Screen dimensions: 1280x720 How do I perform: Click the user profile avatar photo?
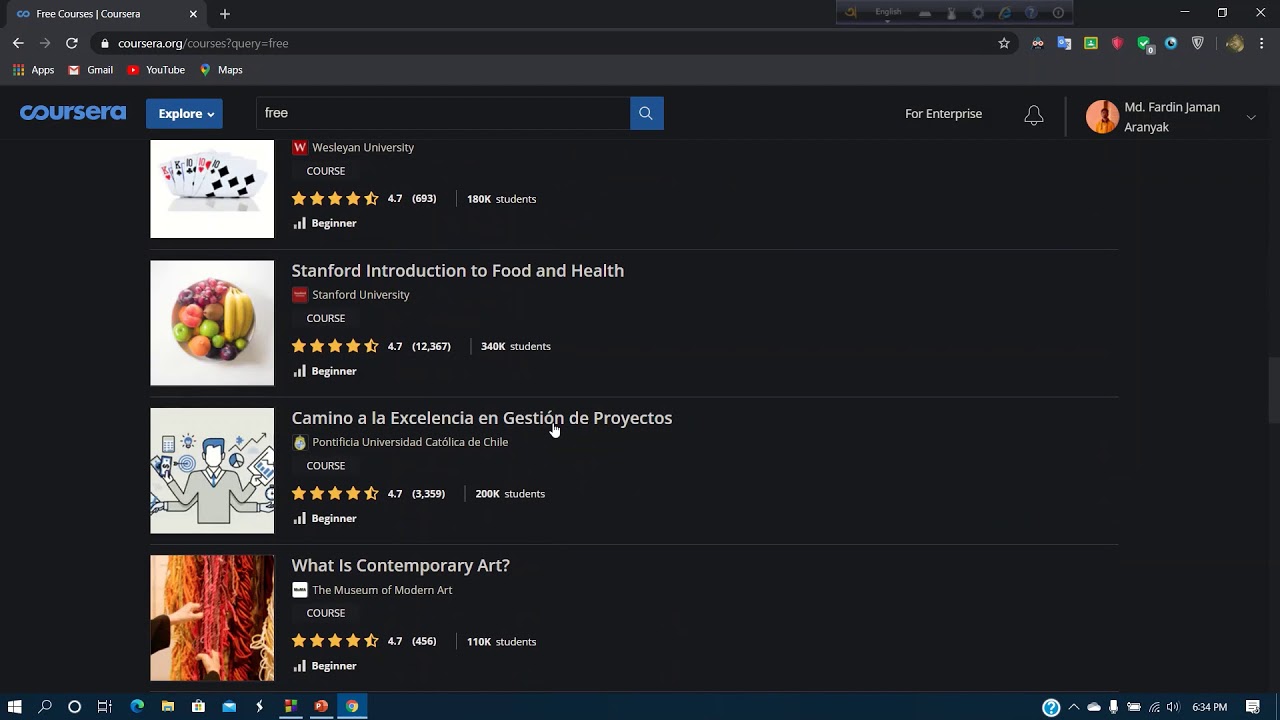(x=1102, y=117)
